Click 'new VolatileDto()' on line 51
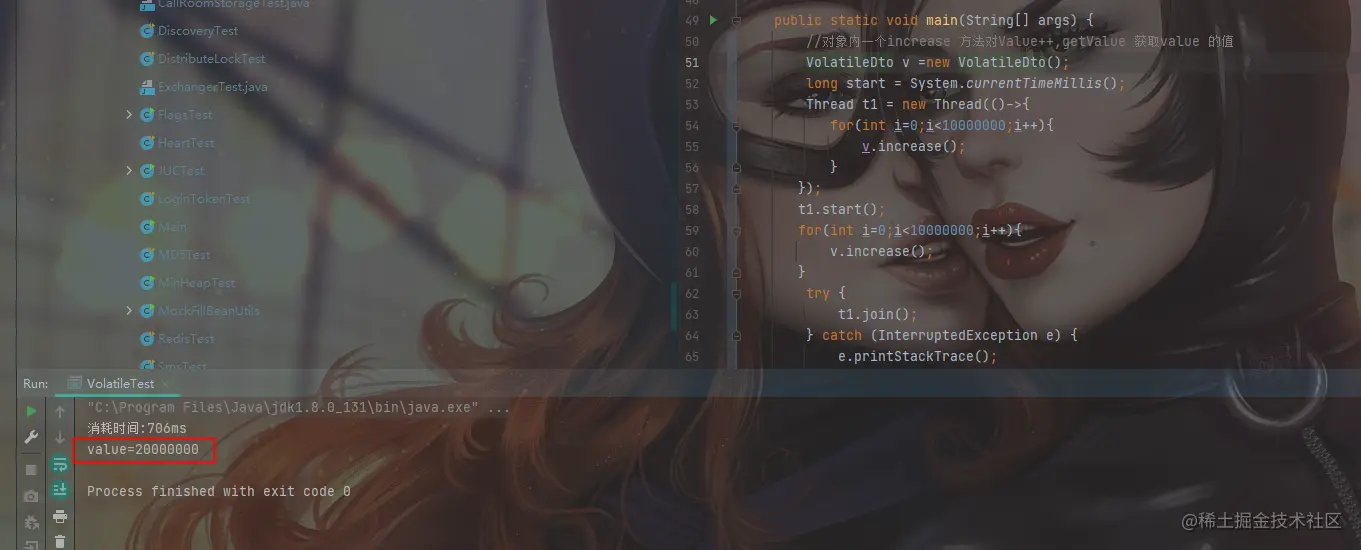This screenshot has width=1361, height=550. [x=994, y=62]
